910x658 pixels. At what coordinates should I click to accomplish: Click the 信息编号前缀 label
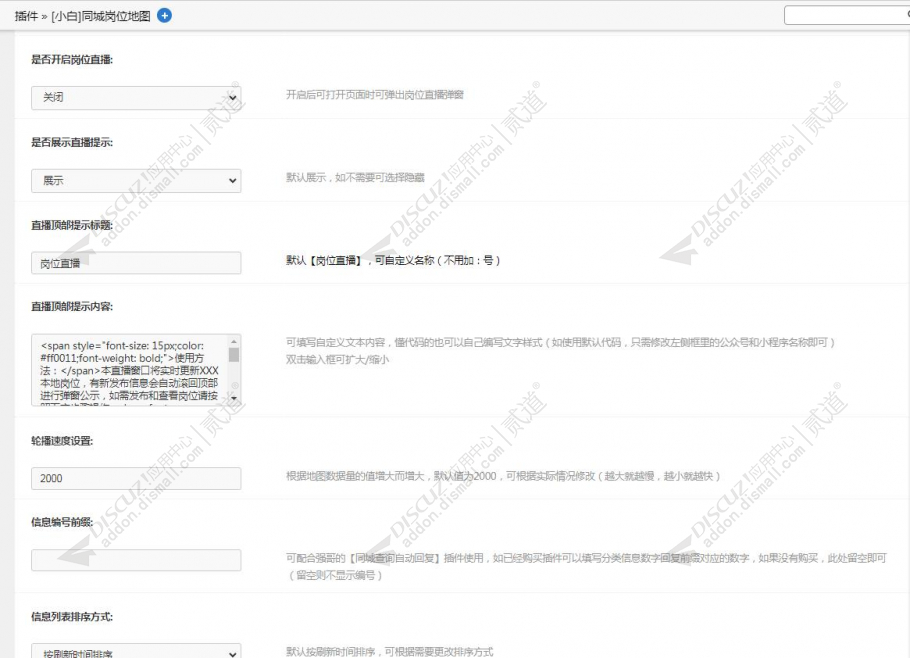62,522
